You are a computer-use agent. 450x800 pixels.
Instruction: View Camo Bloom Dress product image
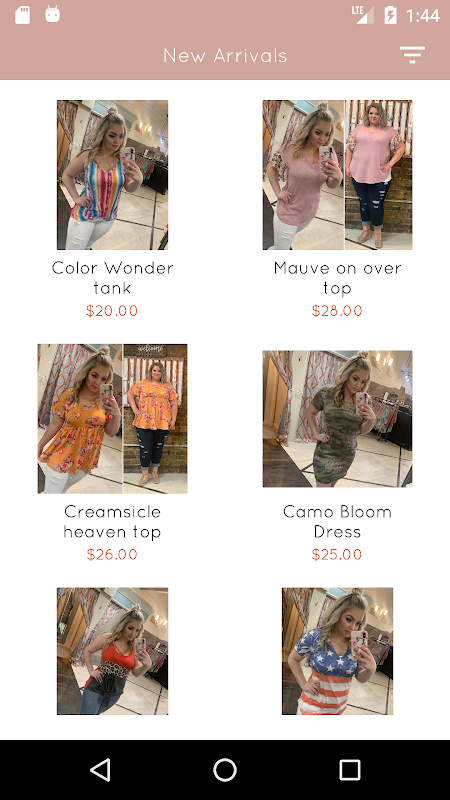pos(337,418)
